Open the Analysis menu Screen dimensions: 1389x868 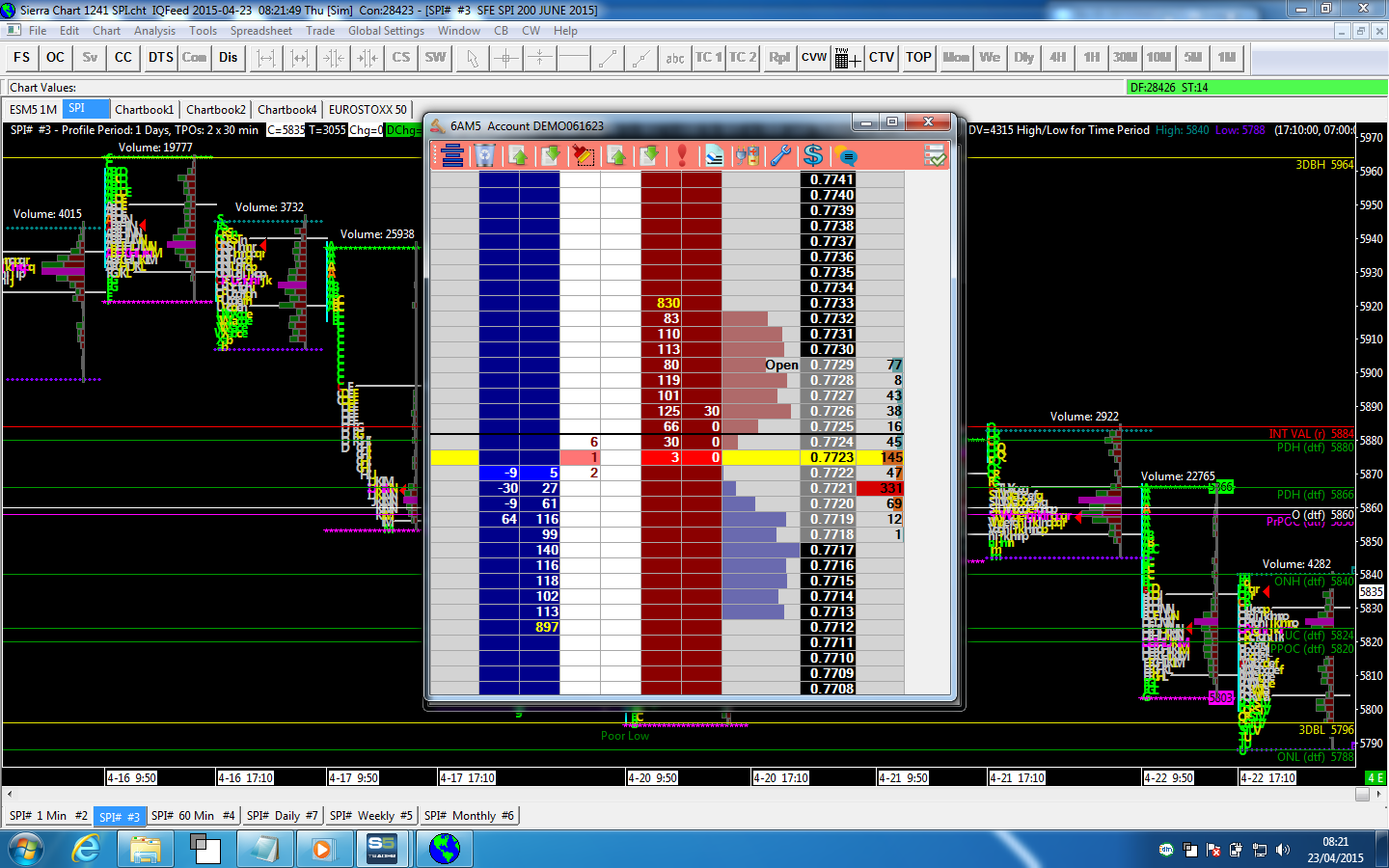(x=155, y=31)
